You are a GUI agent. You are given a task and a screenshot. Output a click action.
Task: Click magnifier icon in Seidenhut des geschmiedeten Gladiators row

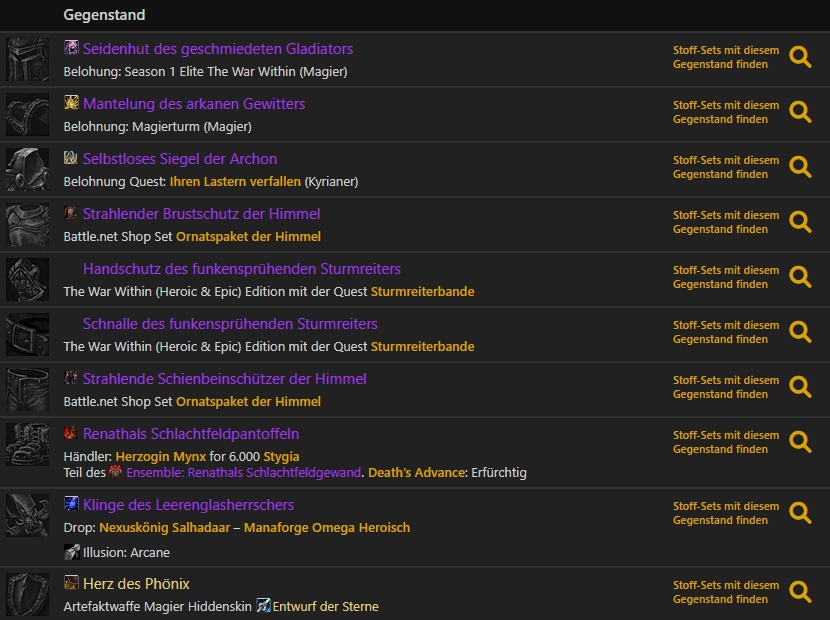point(800,57)
